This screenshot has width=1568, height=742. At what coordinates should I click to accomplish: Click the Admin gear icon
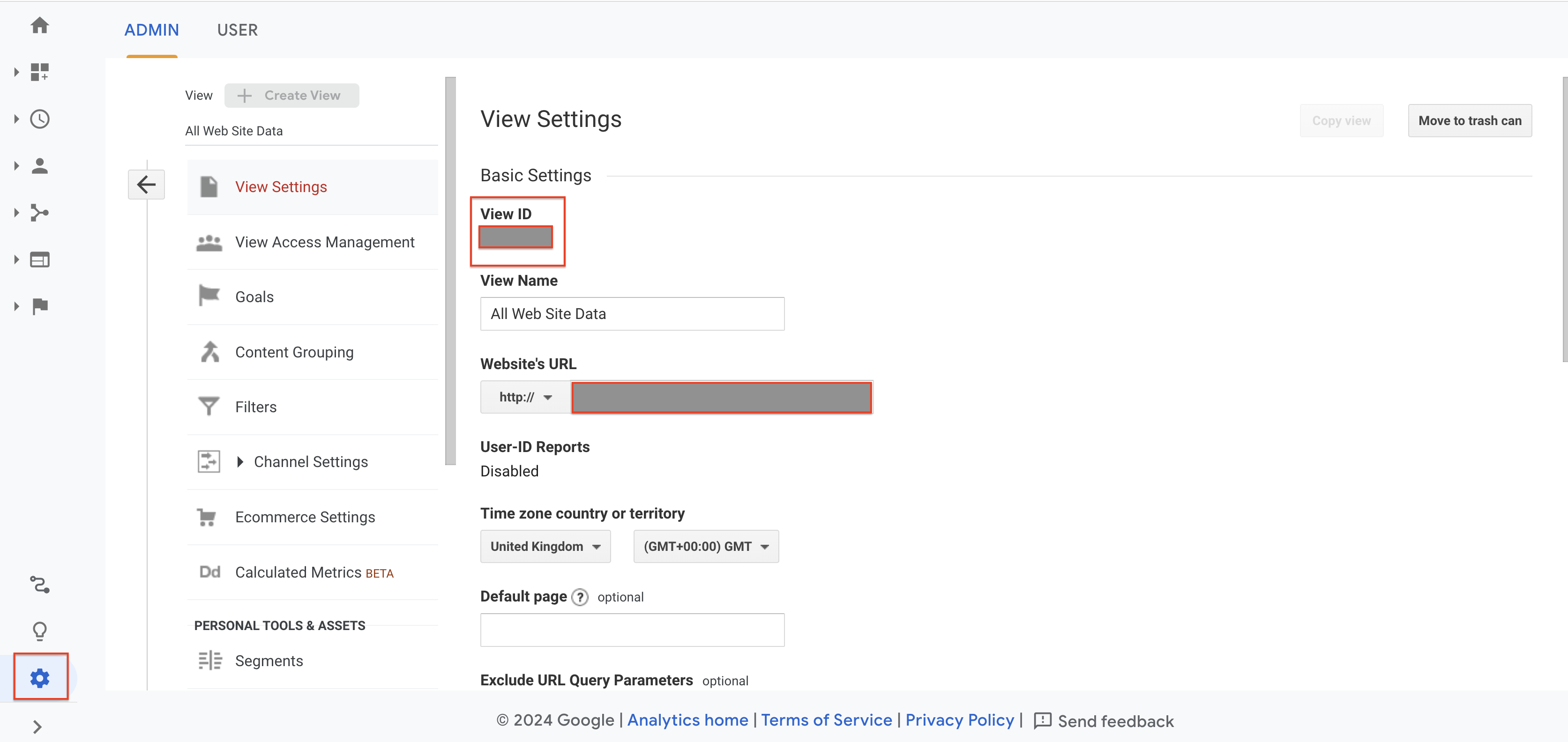click(40, 677)
